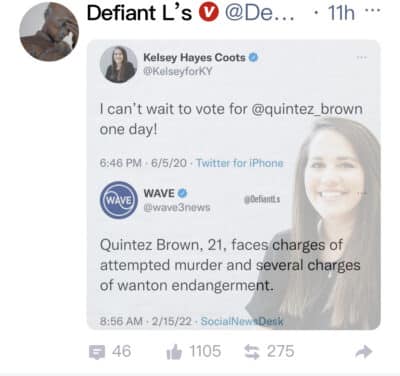
Task: Open Defiant L's profile avatar
Action: click(49, 31)
